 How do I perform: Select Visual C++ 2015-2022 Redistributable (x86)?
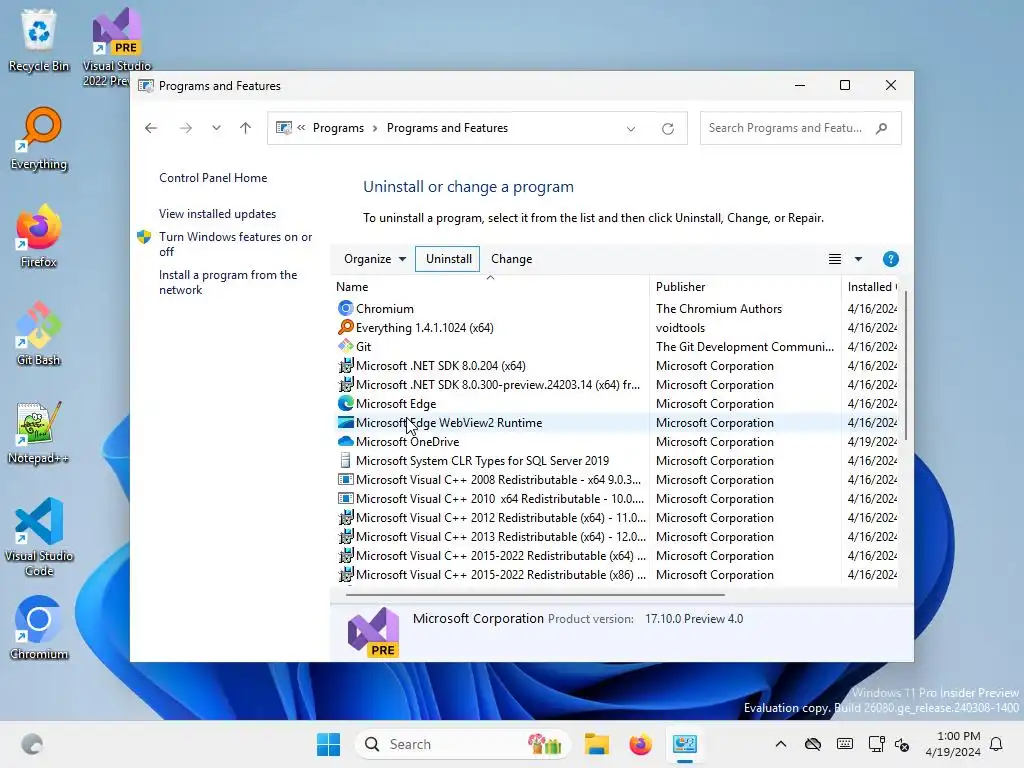617,575
